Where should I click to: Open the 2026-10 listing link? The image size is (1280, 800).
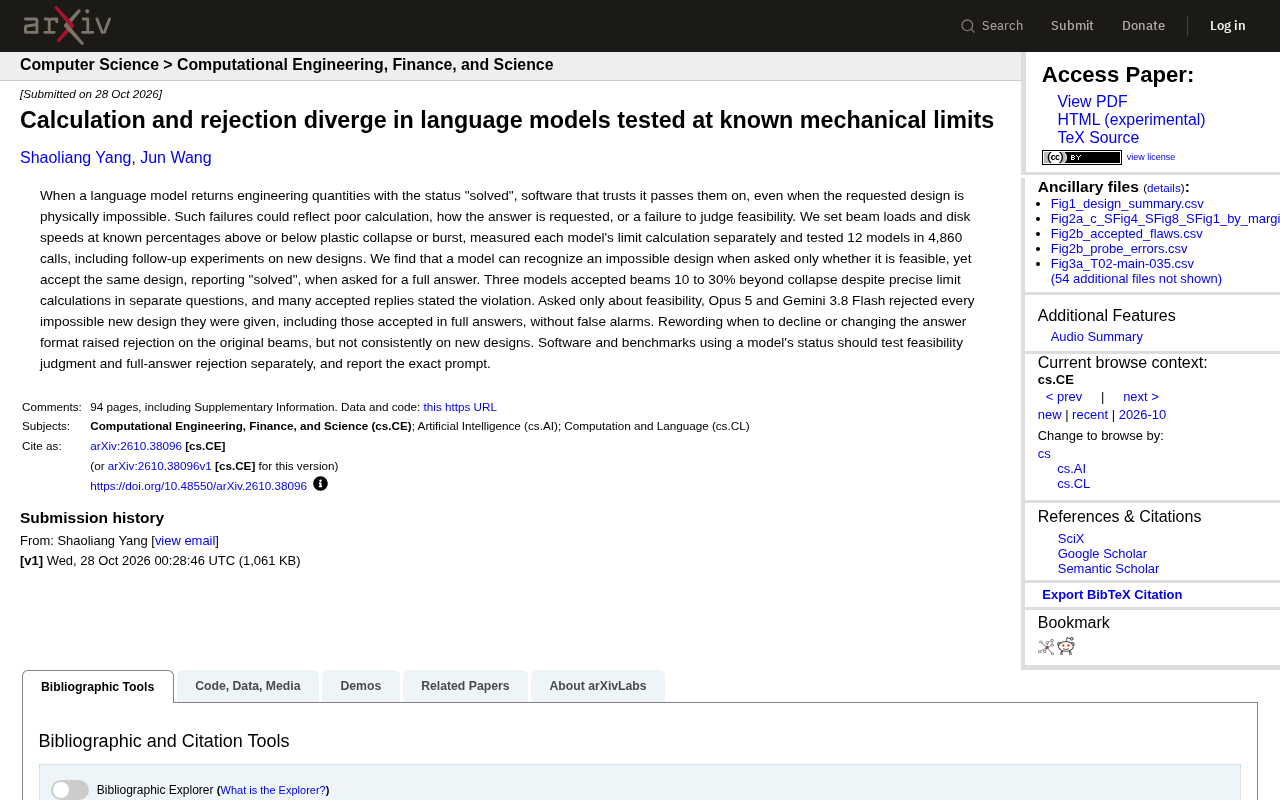(1142, 415)
